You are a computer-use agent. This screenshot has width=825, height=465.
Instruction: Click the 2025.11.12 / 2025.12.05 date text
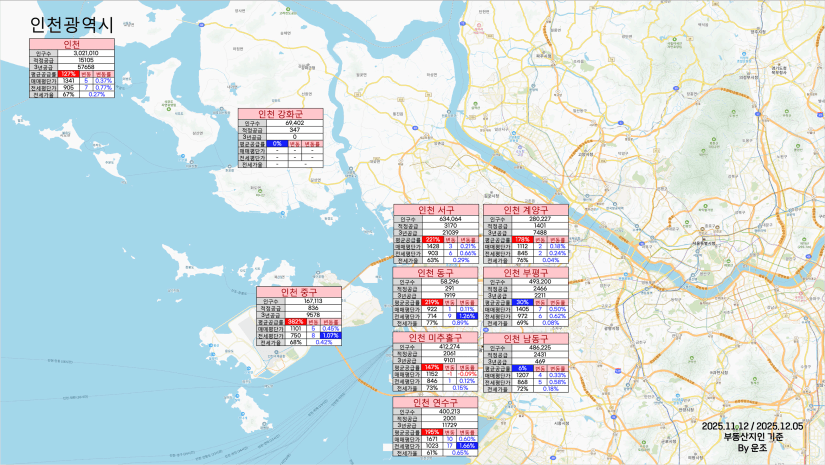tap(752, 426)
